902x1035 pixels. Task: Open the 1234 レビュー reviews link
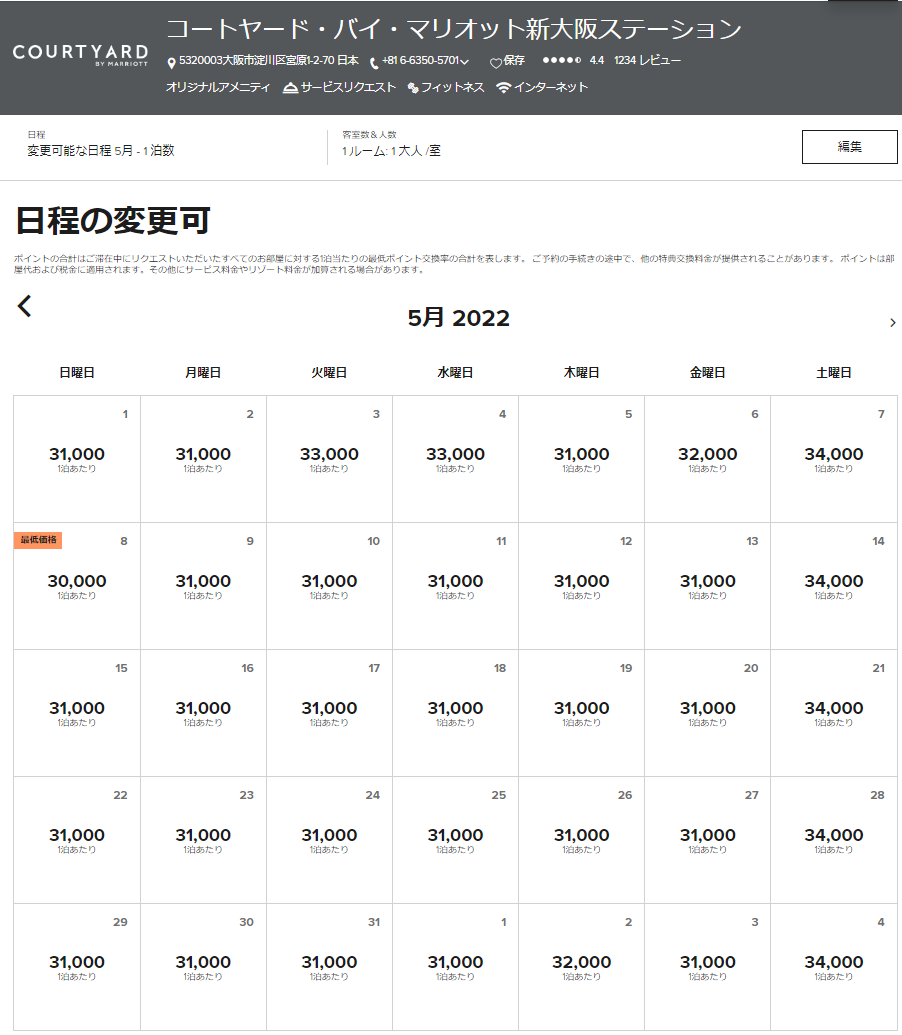(x=647, y=61)
